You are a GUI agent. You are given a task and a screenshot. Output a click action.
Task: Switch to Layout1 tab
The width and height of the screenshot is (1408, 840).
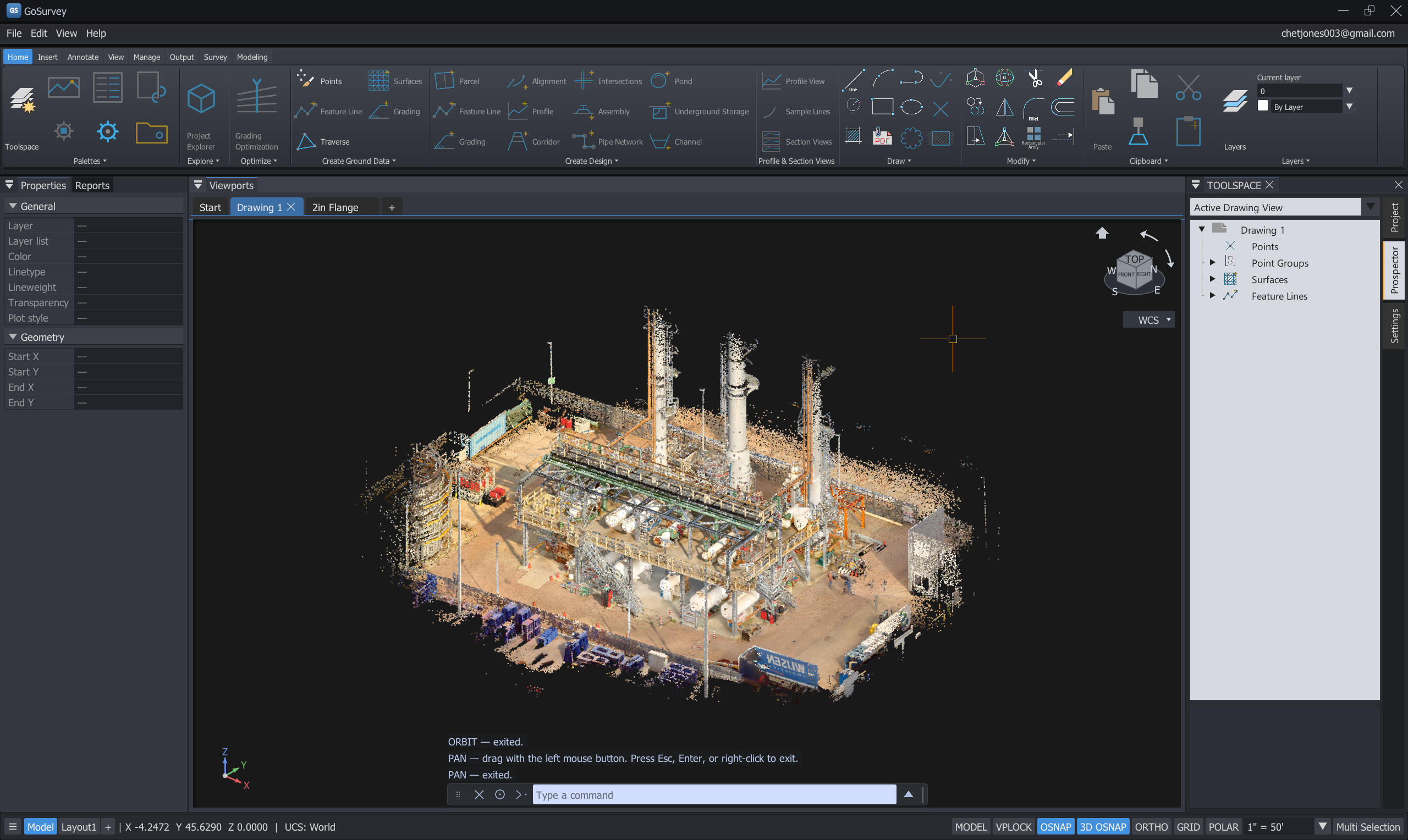coord(79,826)
